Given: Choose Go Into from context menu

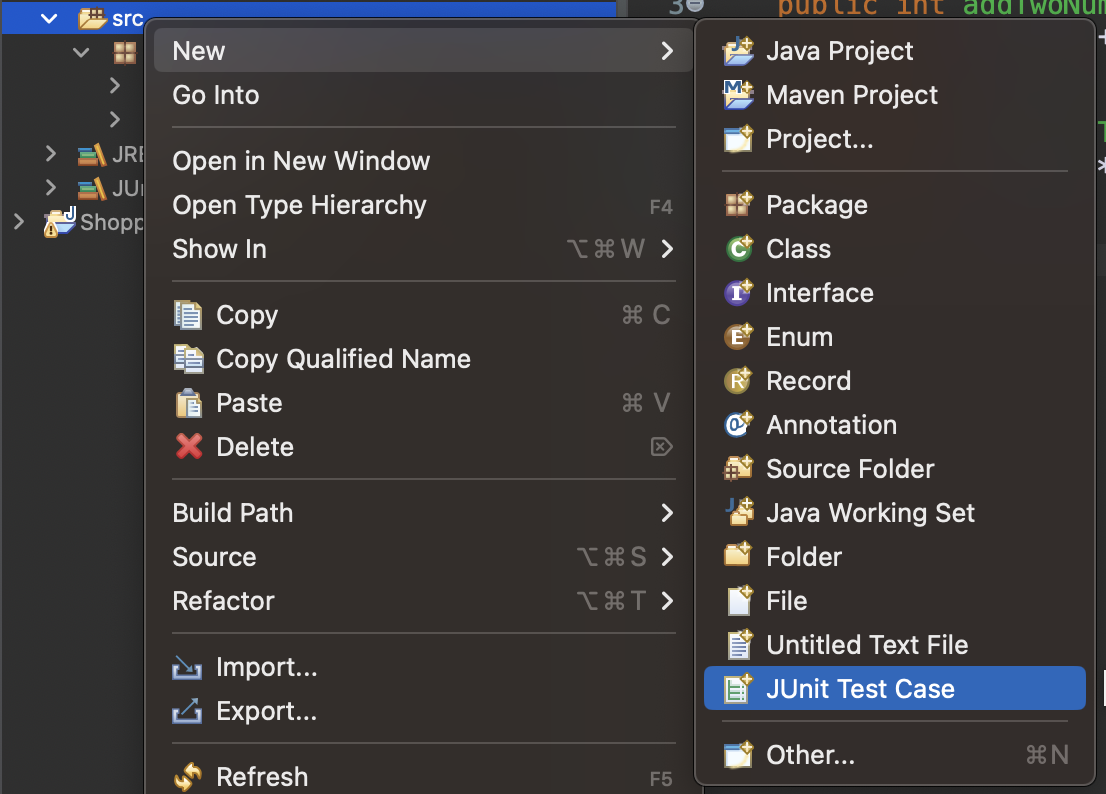Looking at the screenshot, I should [x=423, y=94].
